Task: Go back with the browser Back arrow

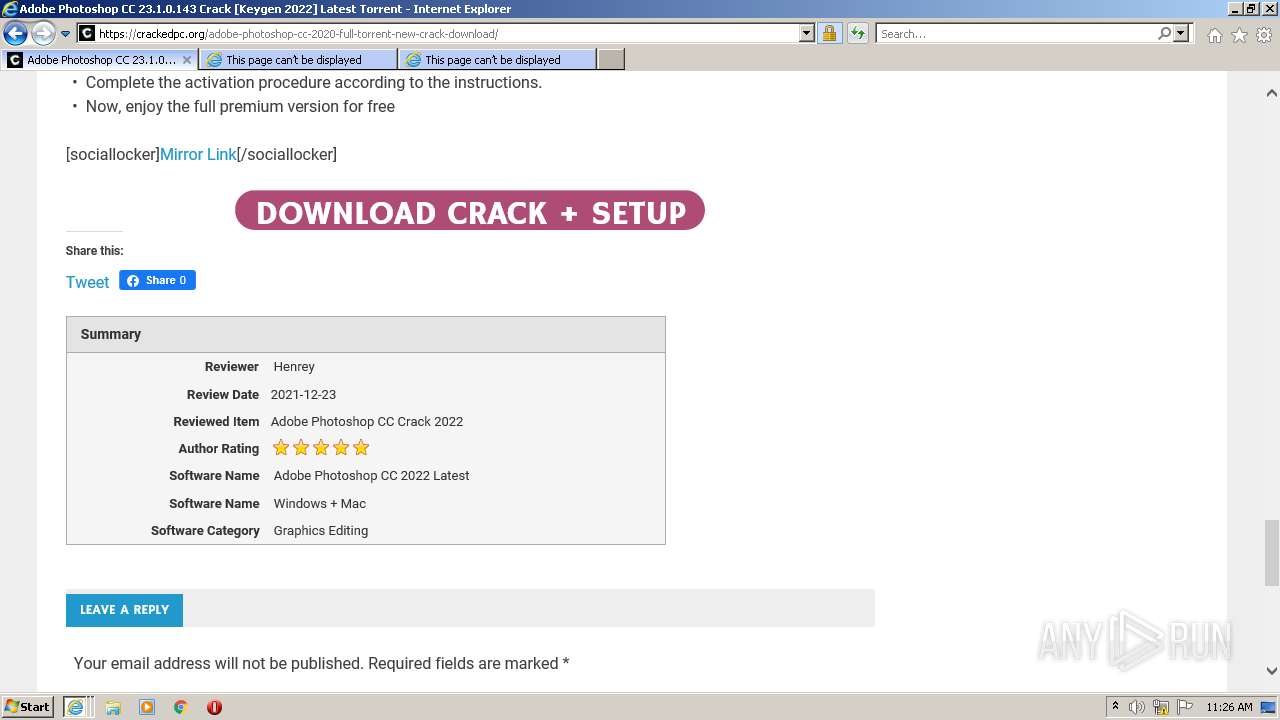Action: (x=15, y=34)
